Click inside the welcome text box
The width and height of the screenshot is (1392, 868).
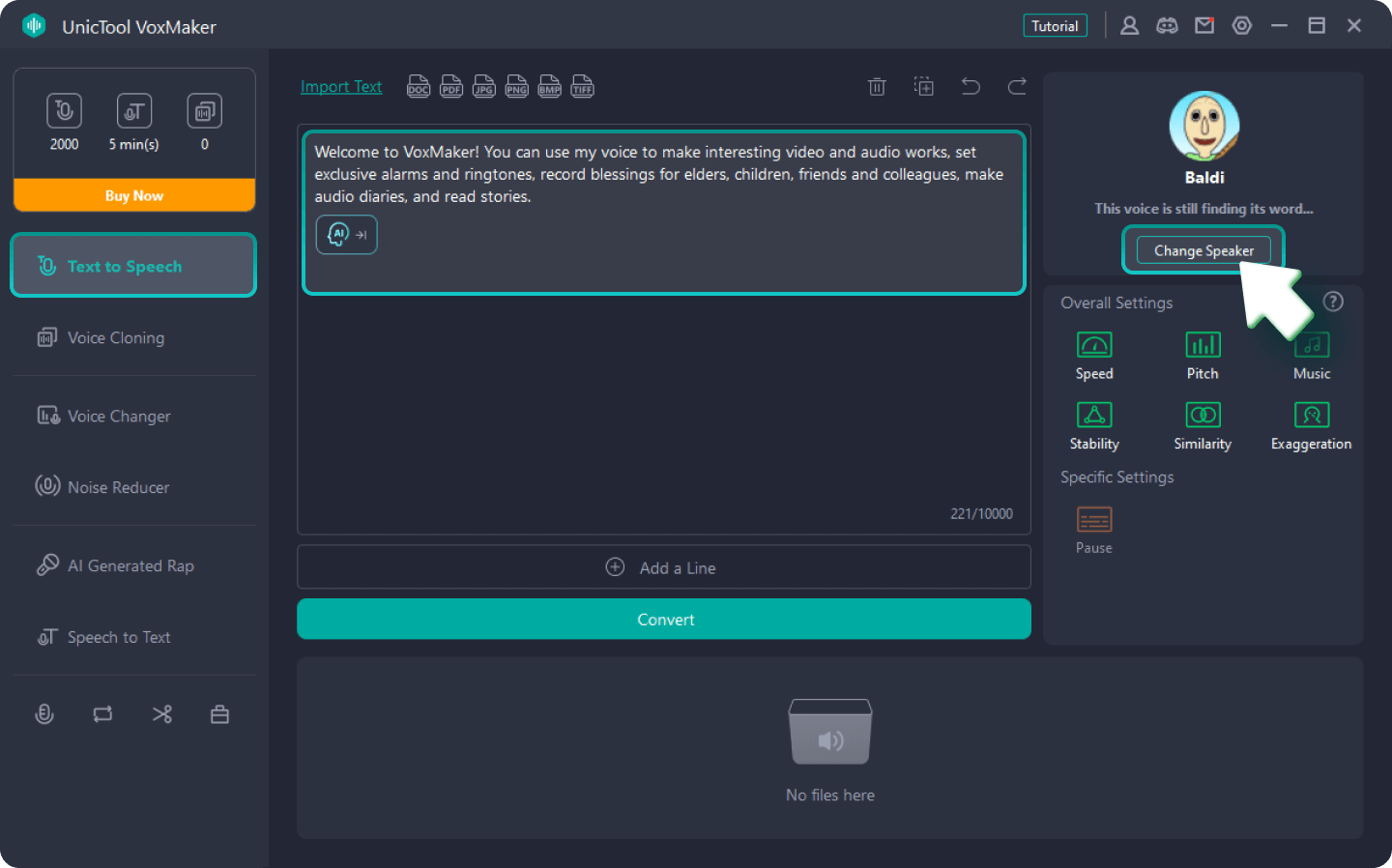pos(664,213)
